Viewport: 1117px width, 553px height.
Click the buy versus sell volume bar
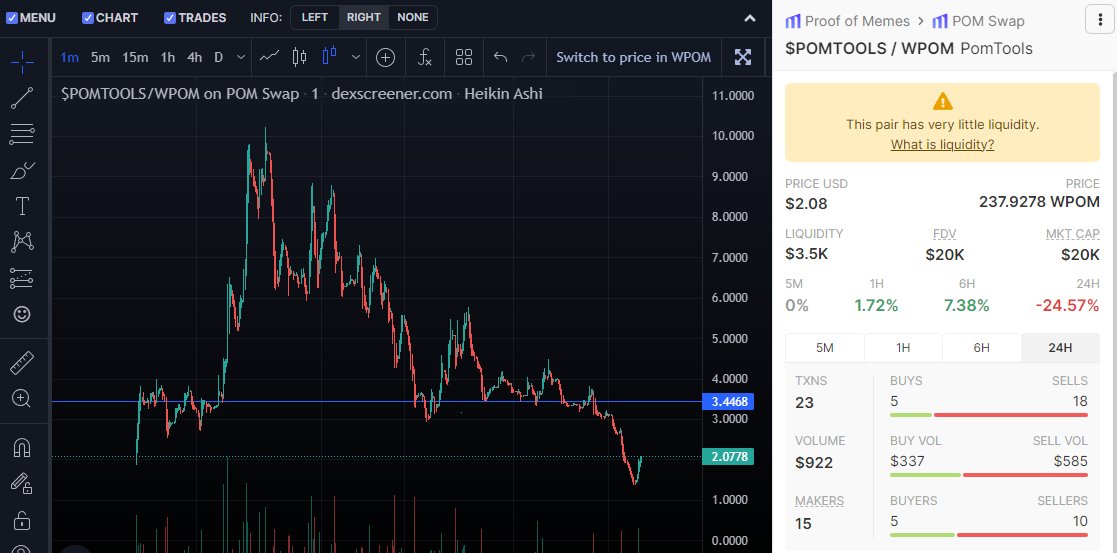(x=989, y=475)
